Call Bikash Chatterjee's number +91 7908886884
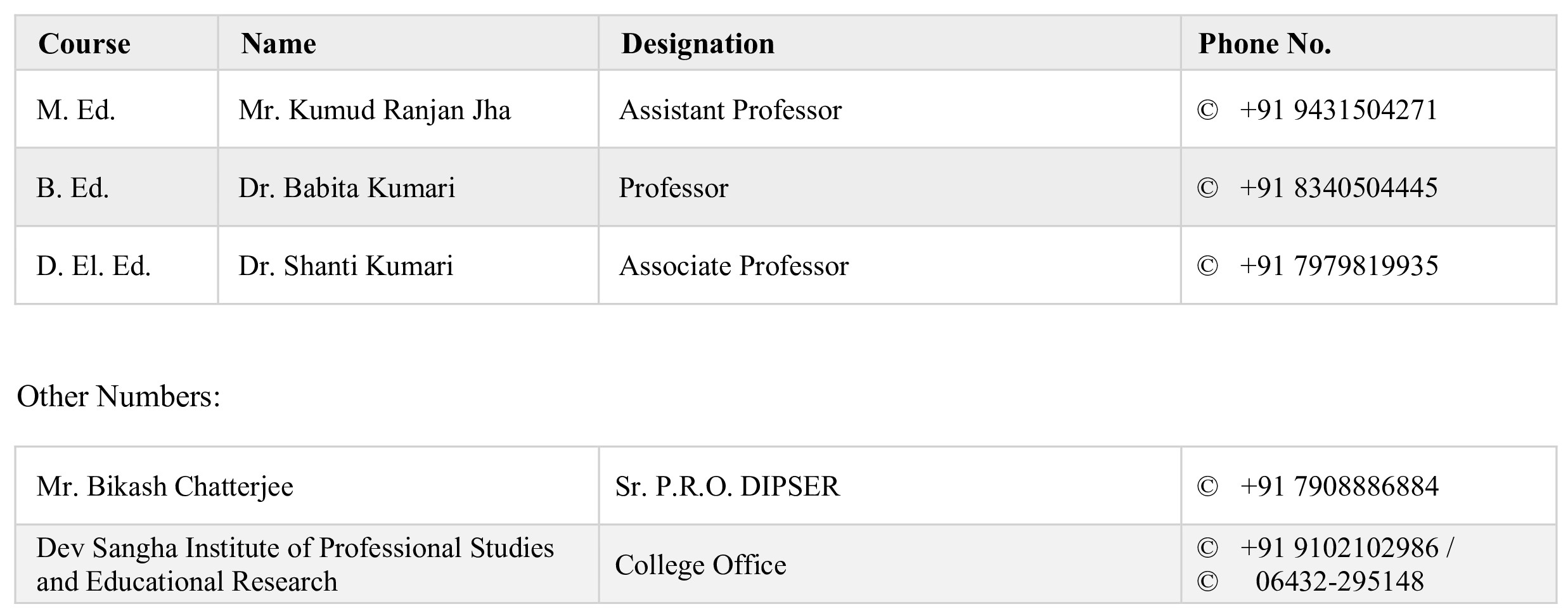The height and width of the screenshot is (616, 1568). (1339, 487)
